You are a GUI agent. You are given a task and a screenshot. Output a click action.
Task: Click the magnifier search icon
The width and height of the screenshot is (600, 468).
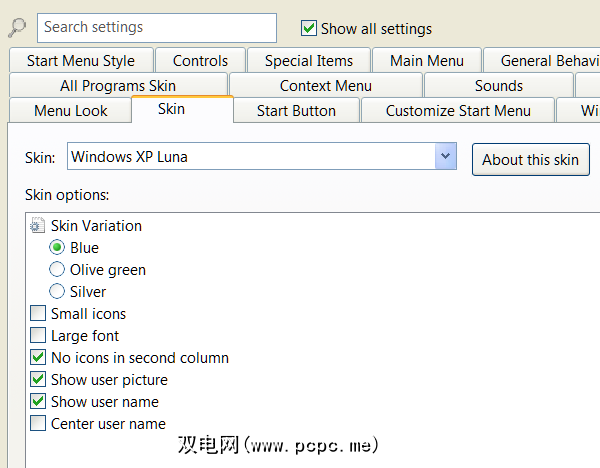(17, 28)
